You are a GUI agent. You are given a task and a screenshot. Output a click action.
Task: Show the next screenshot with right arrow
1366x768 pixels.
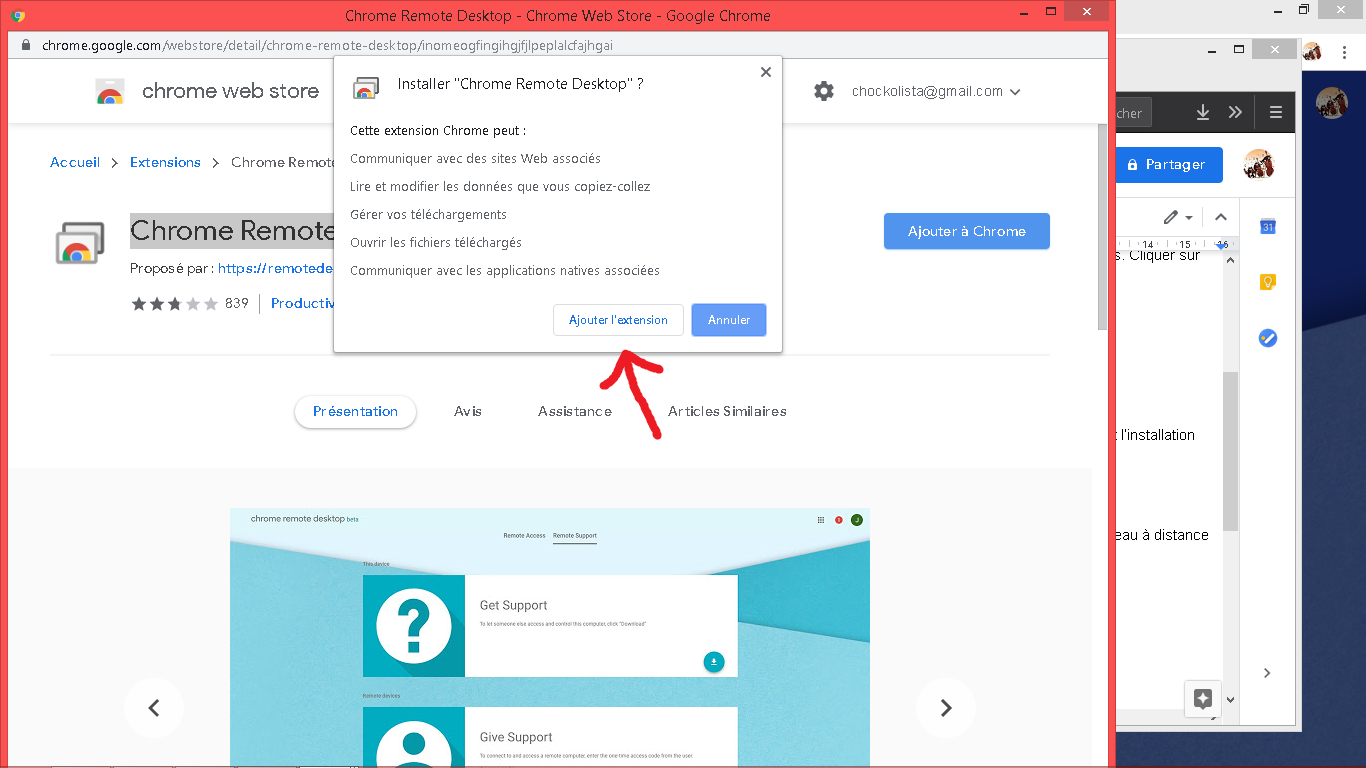coord(946,708)
